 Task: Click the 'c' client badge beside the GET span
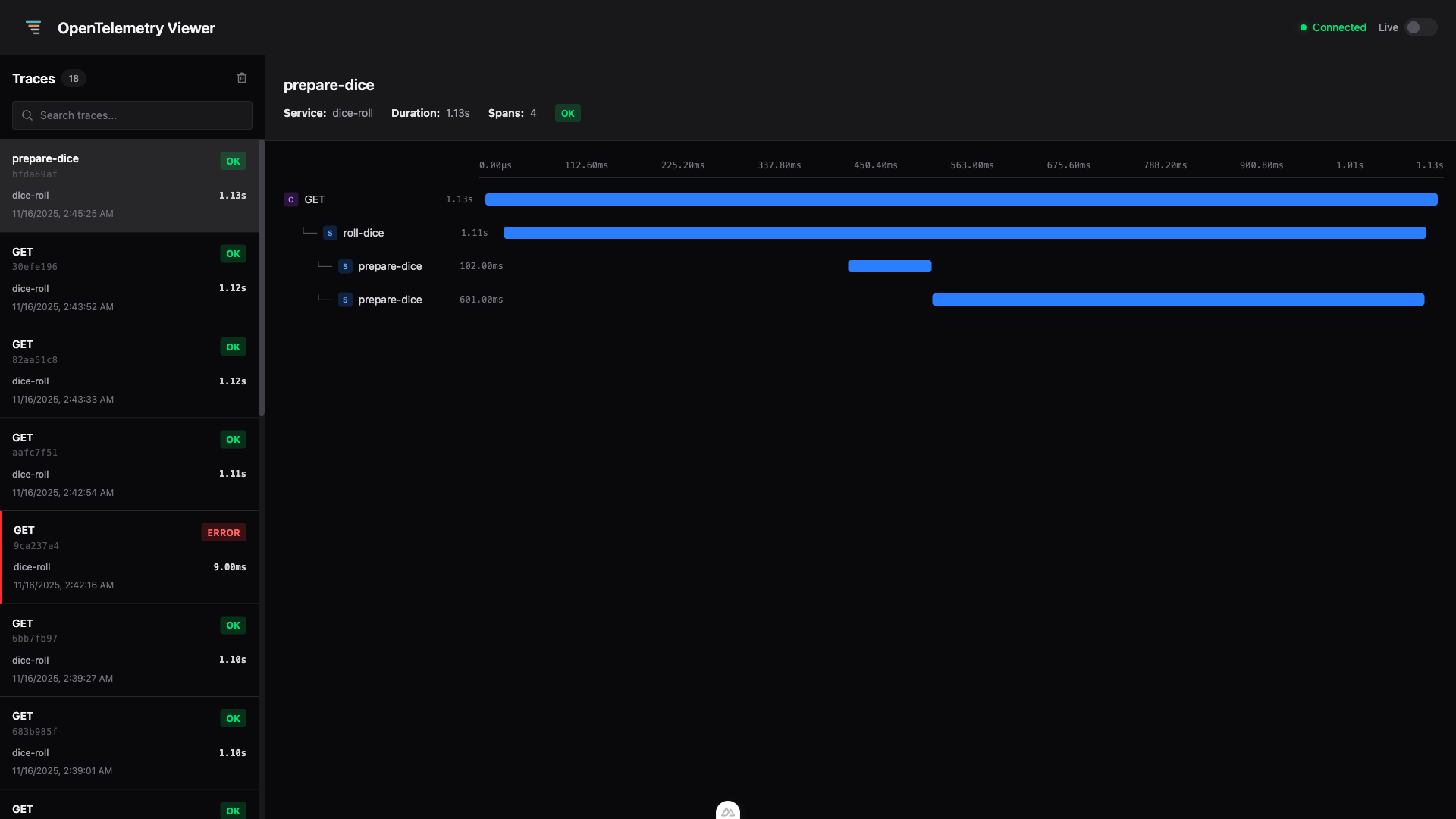click(291, 199)
